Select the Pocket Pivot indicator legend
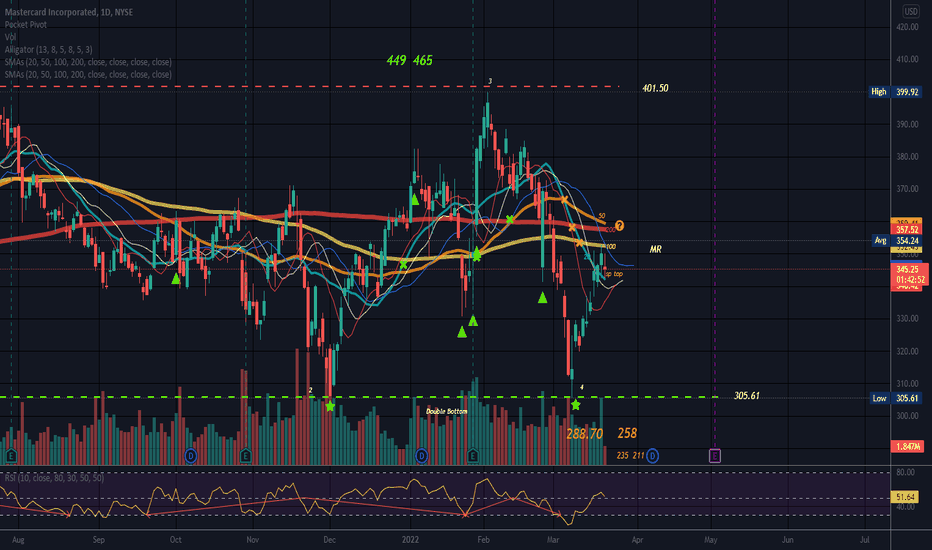The height and width of the screenshot is (550, 932). (26, 24)
